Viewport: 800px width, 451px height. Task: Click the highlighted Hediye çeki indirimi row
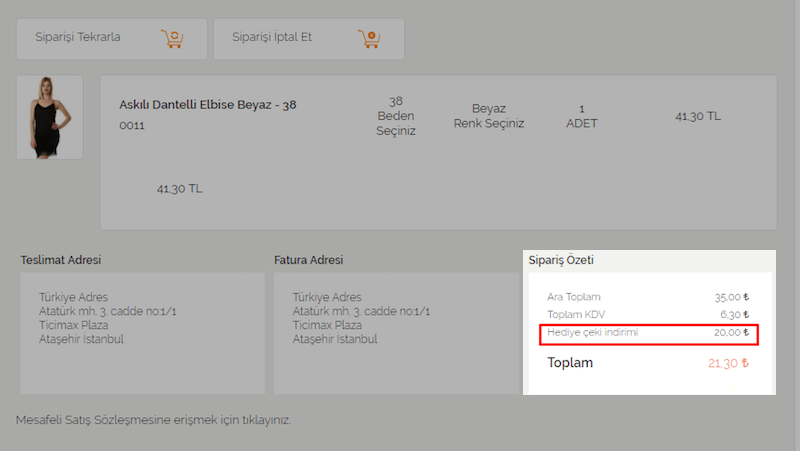649,335
